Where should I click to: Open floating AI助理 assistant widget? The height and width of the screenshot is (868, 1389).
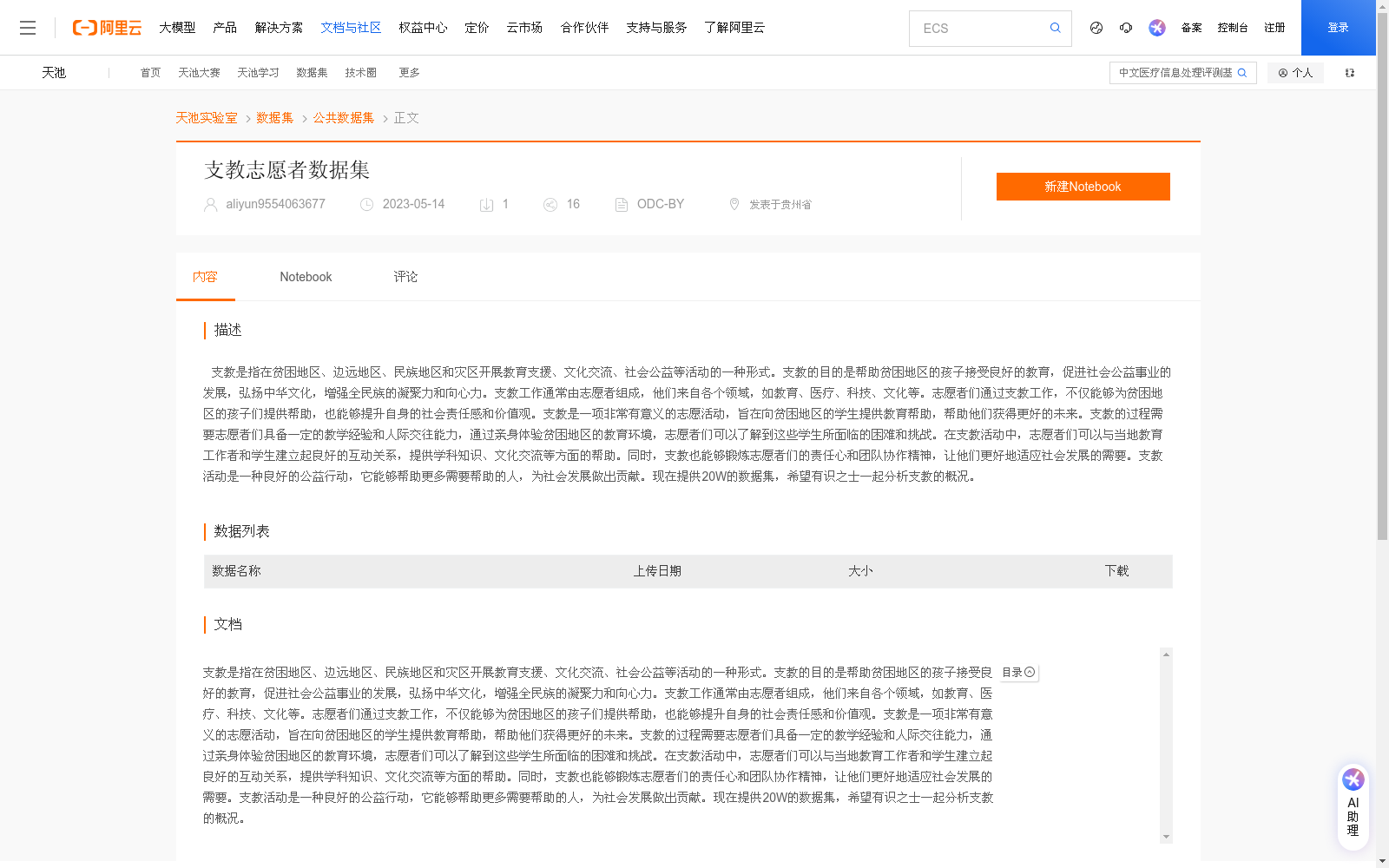1353,806
